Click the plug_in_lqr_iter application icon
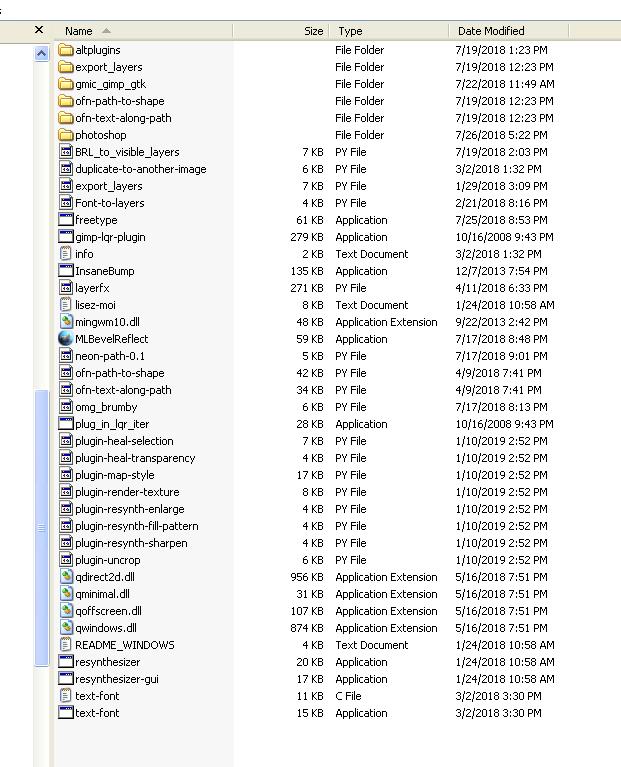Image resolution: width=621 pixels, height=767 pixels. pyautogui.click(x=66, y=424)
